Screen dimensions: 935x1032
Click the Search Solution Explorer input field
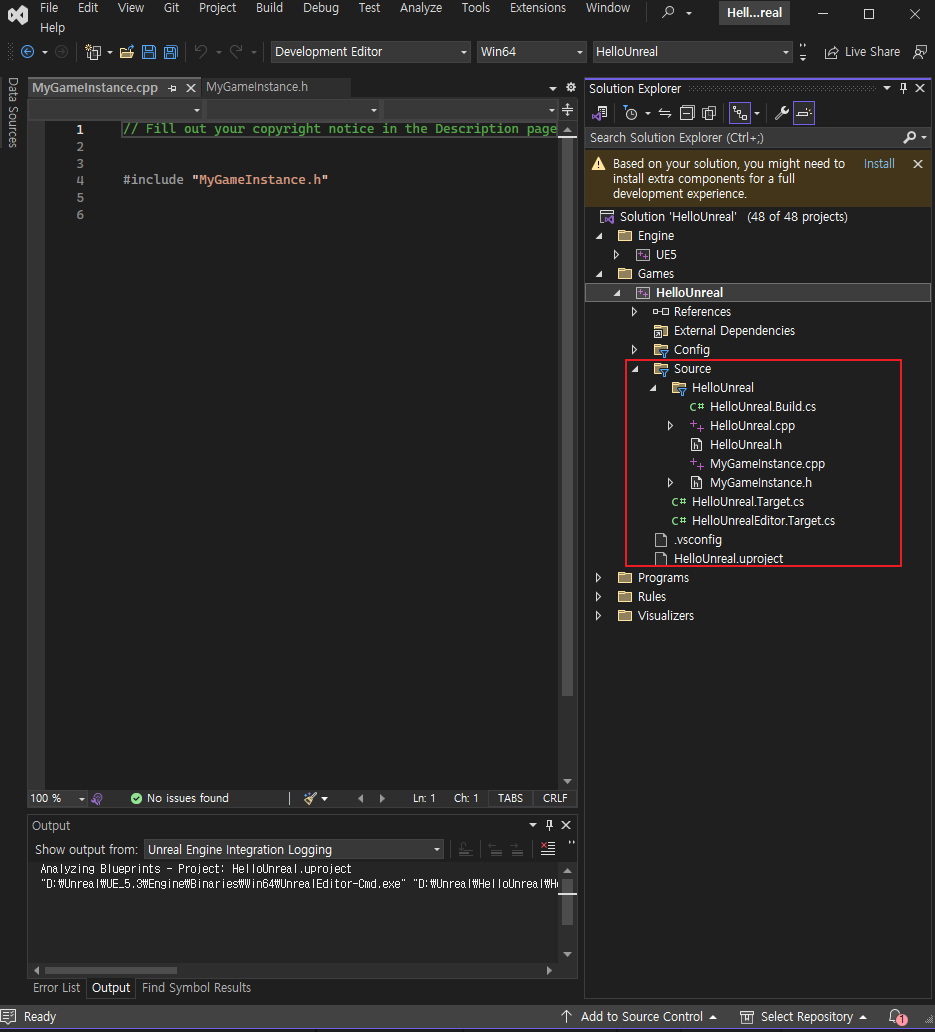pyautogui.click(x=744, y=138)
